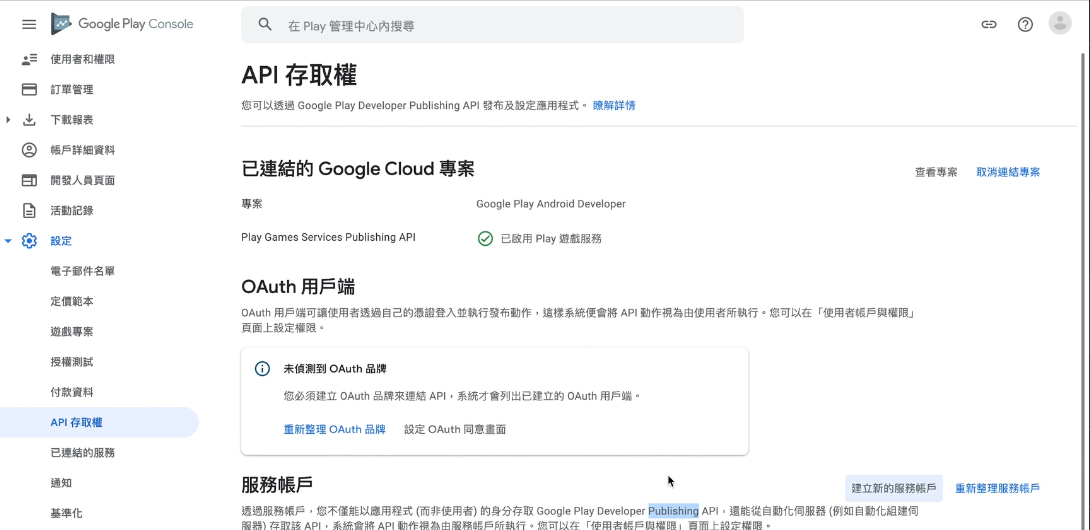
Task: Open 授權測試 settings item
Action: (72, 362)
